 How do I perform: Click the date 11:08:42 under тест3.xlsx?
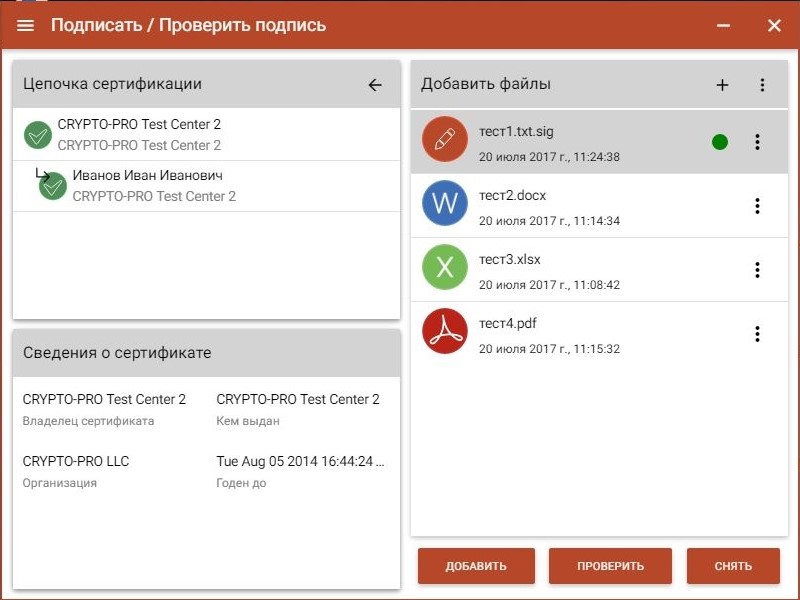[x=549, y=285]
